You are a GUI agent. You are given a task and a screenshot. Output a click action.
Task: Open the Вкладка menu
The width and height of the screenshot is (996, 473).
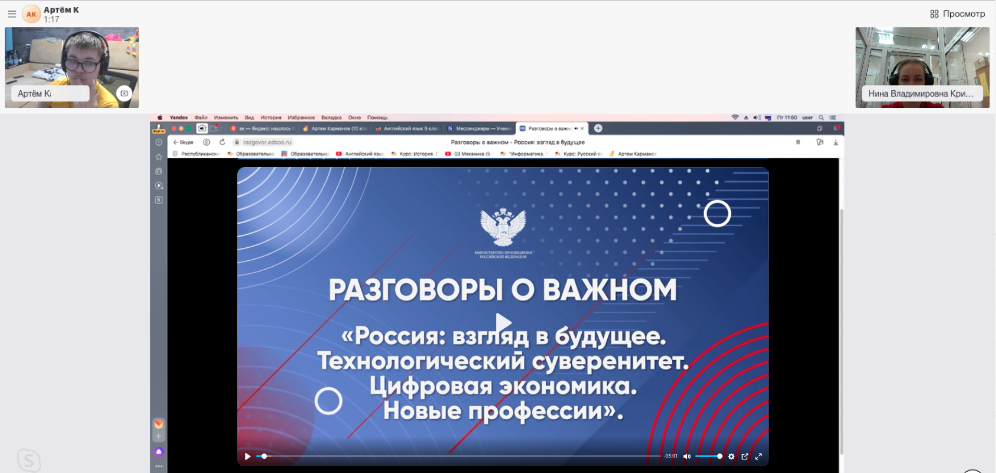tap(331, 117)
